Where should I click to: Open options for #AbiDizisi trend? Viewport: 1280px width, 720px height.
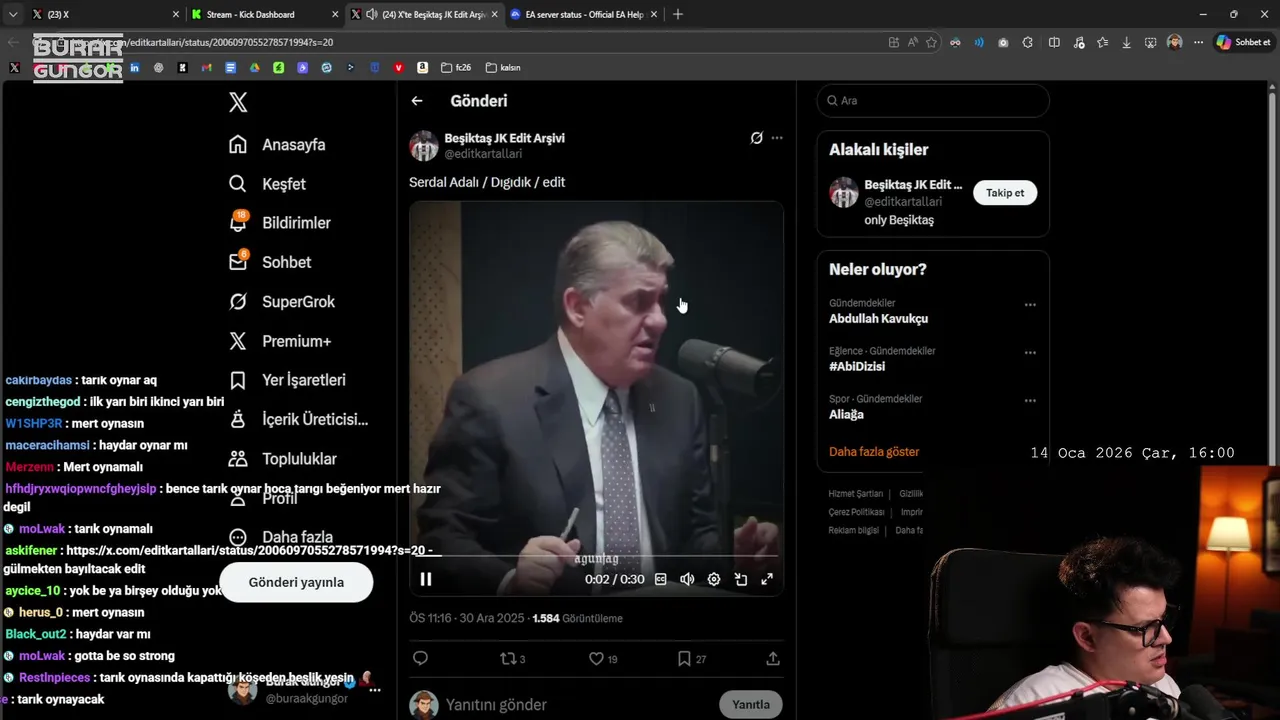[x=1030, y=353]
